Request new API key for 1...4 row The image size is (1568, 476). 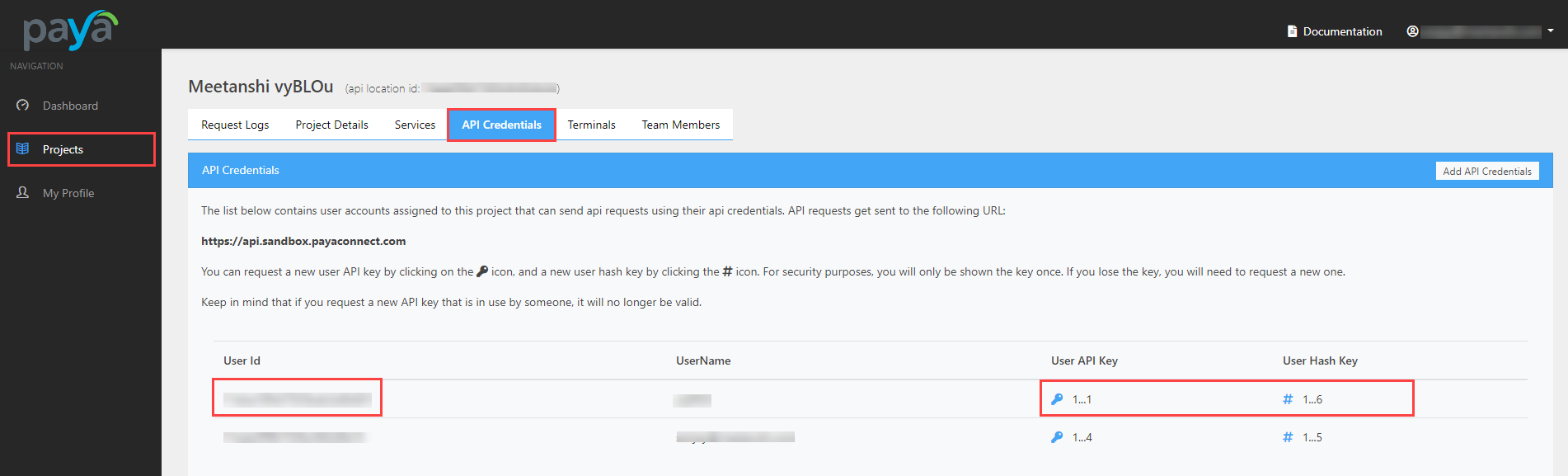point(1057,437)
